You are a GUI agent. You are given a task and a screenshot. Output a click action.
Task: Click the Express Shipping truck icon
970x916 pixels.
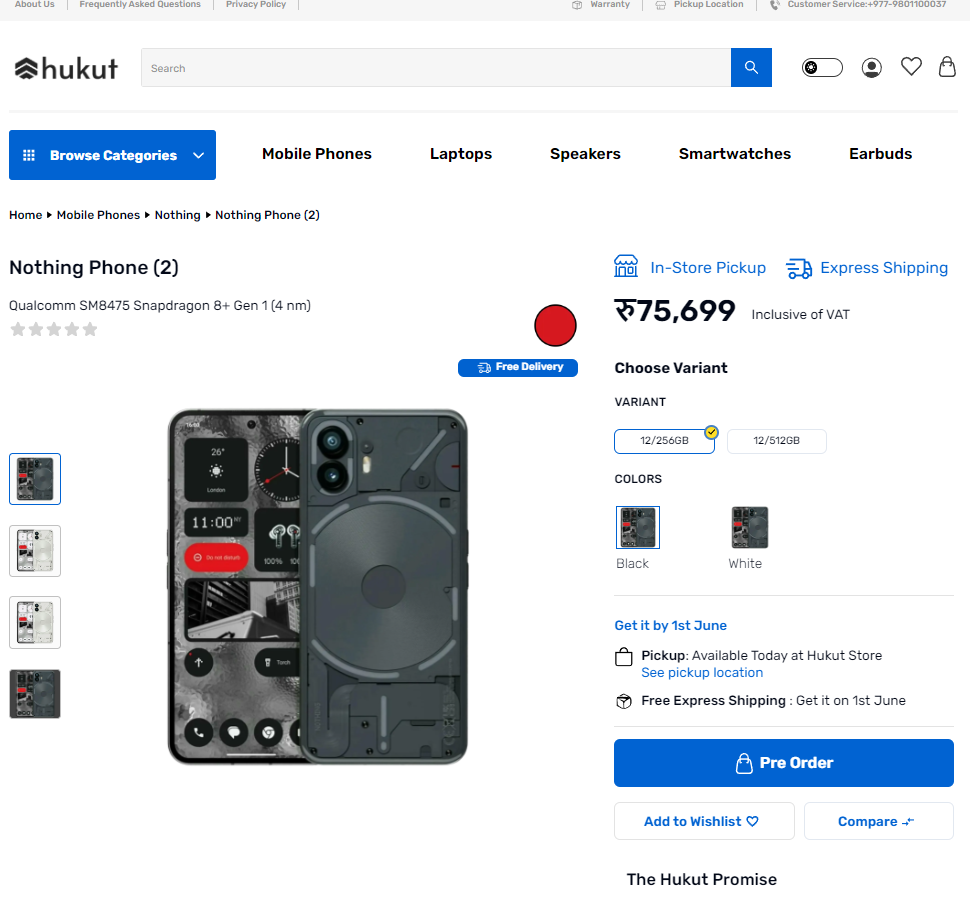799,268
